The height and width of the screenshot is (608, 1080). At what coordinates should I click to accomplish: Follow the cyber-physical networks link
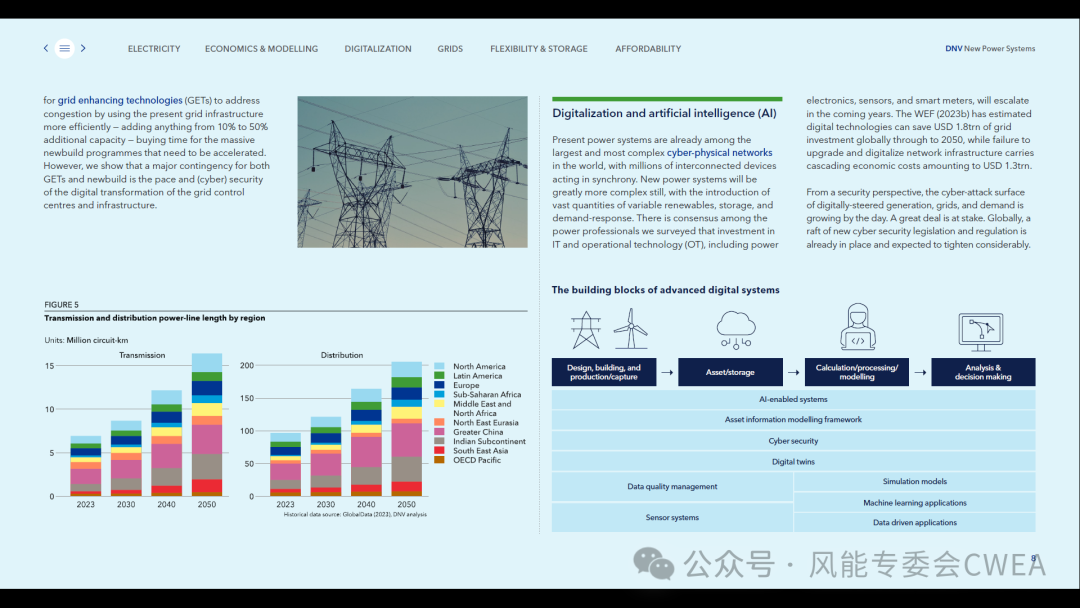pos(719,153)
